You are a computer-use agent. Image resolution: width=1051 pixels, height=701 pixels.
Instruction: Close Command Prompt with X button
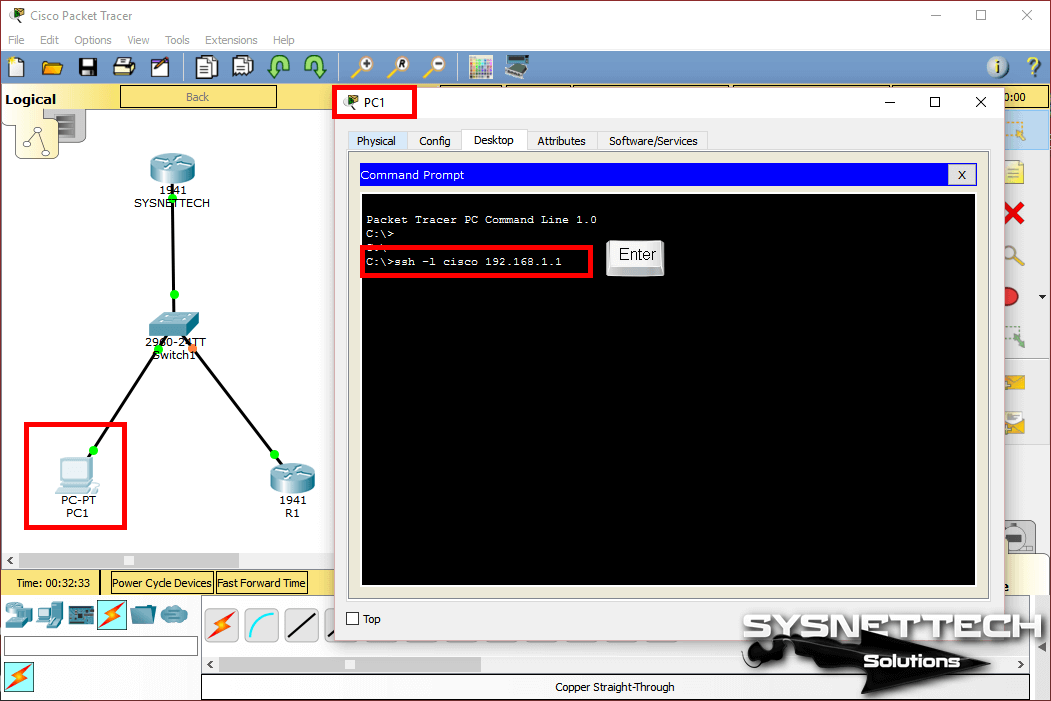point(961,175)
